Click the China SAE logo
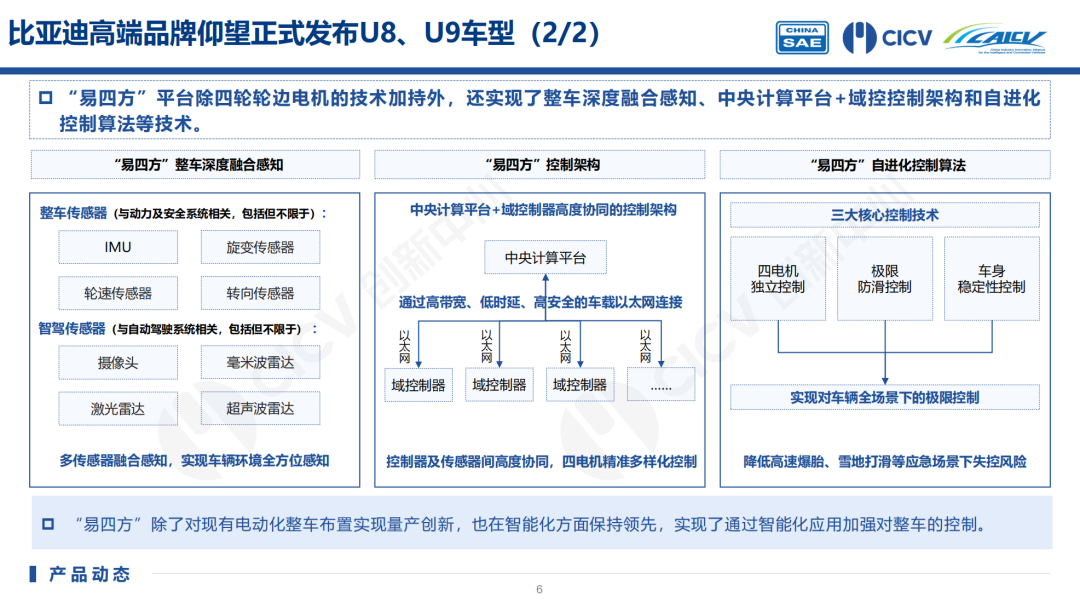 click(x=801, y=37)
